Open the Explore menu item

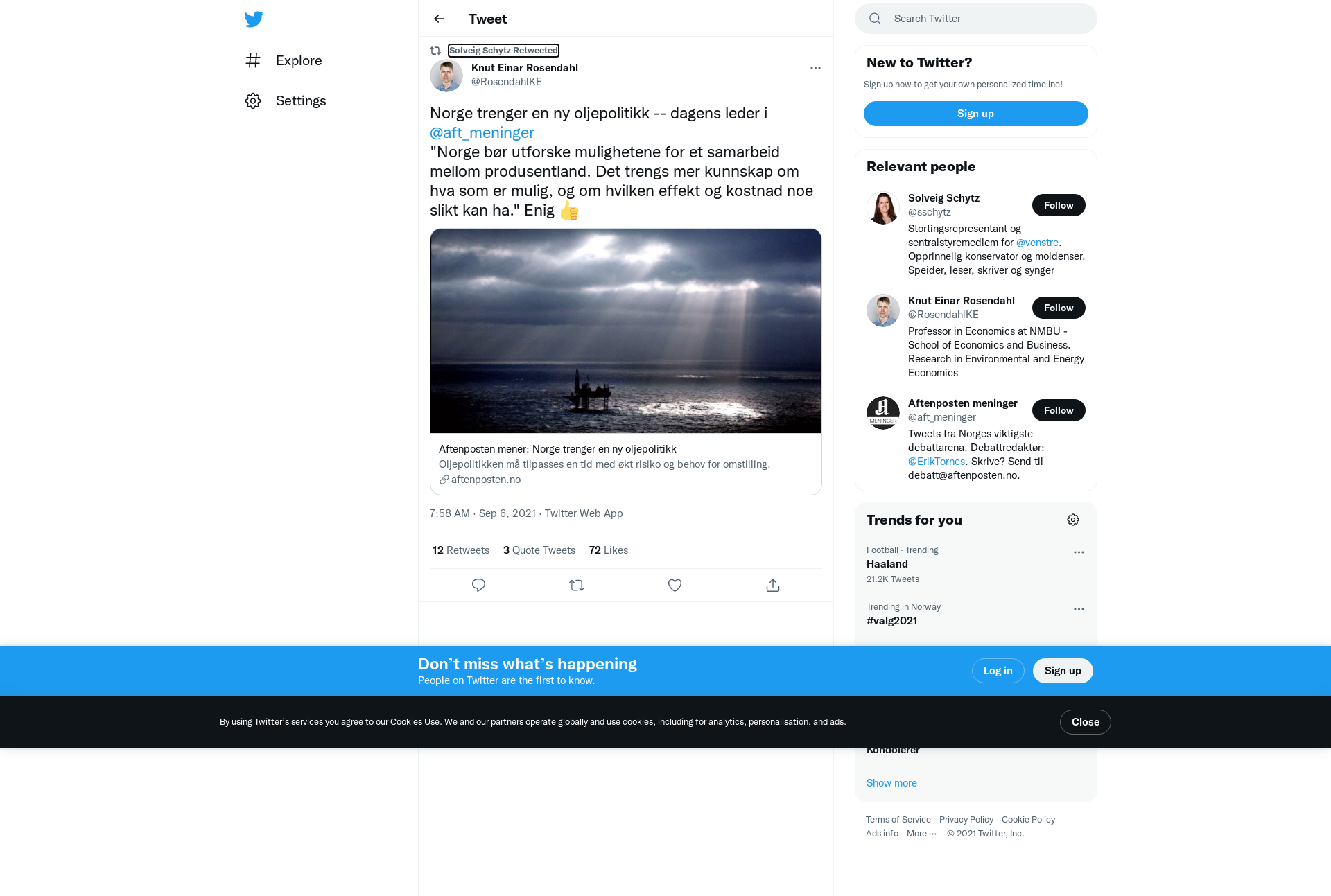coord(284,60)
